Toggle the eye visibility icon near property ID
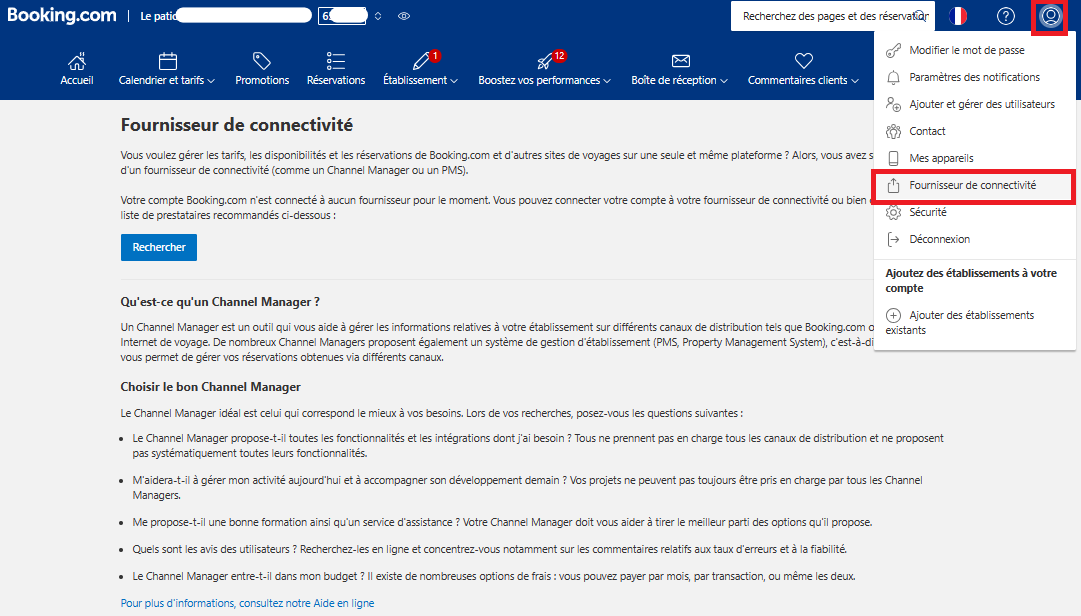1081x616 pixels. coord(404,16)
